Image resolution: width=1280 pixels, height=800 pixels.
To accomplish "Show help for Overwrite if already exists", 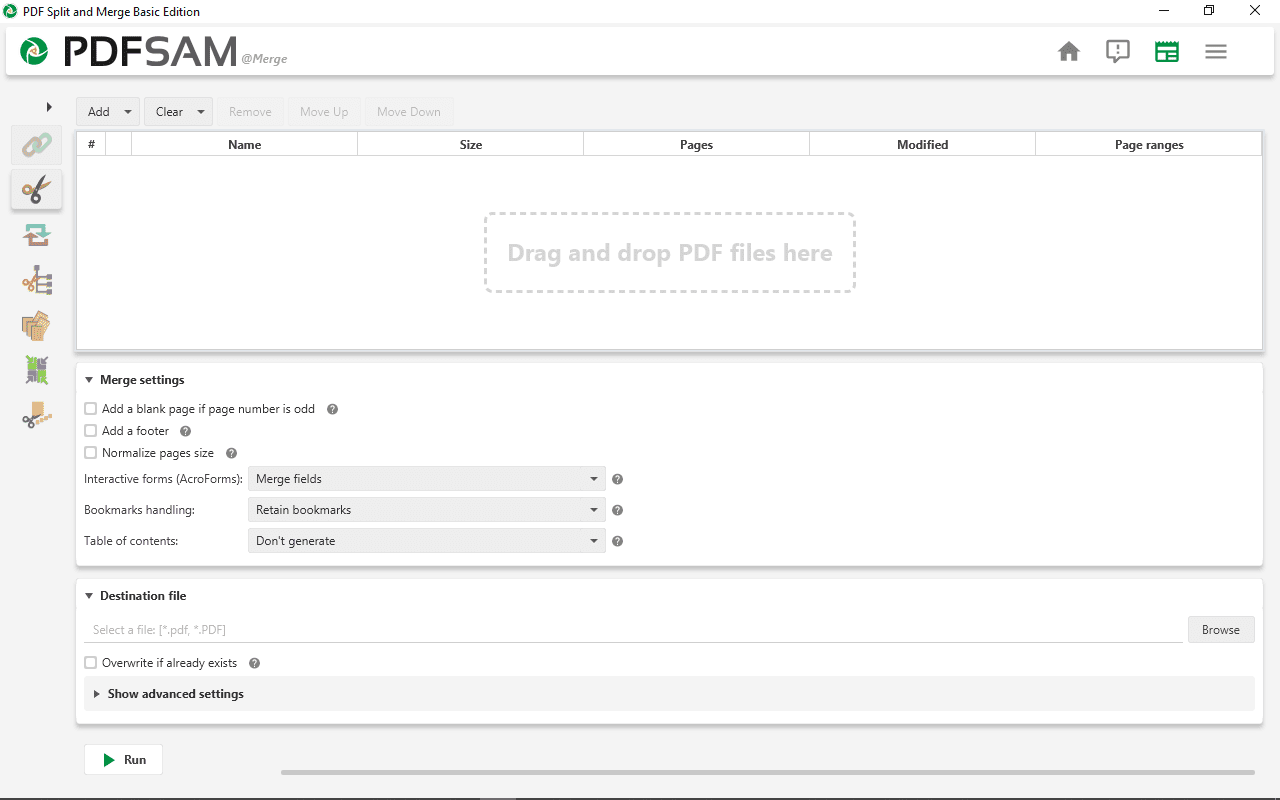I will pyautogui.click(x=254, y=663).
